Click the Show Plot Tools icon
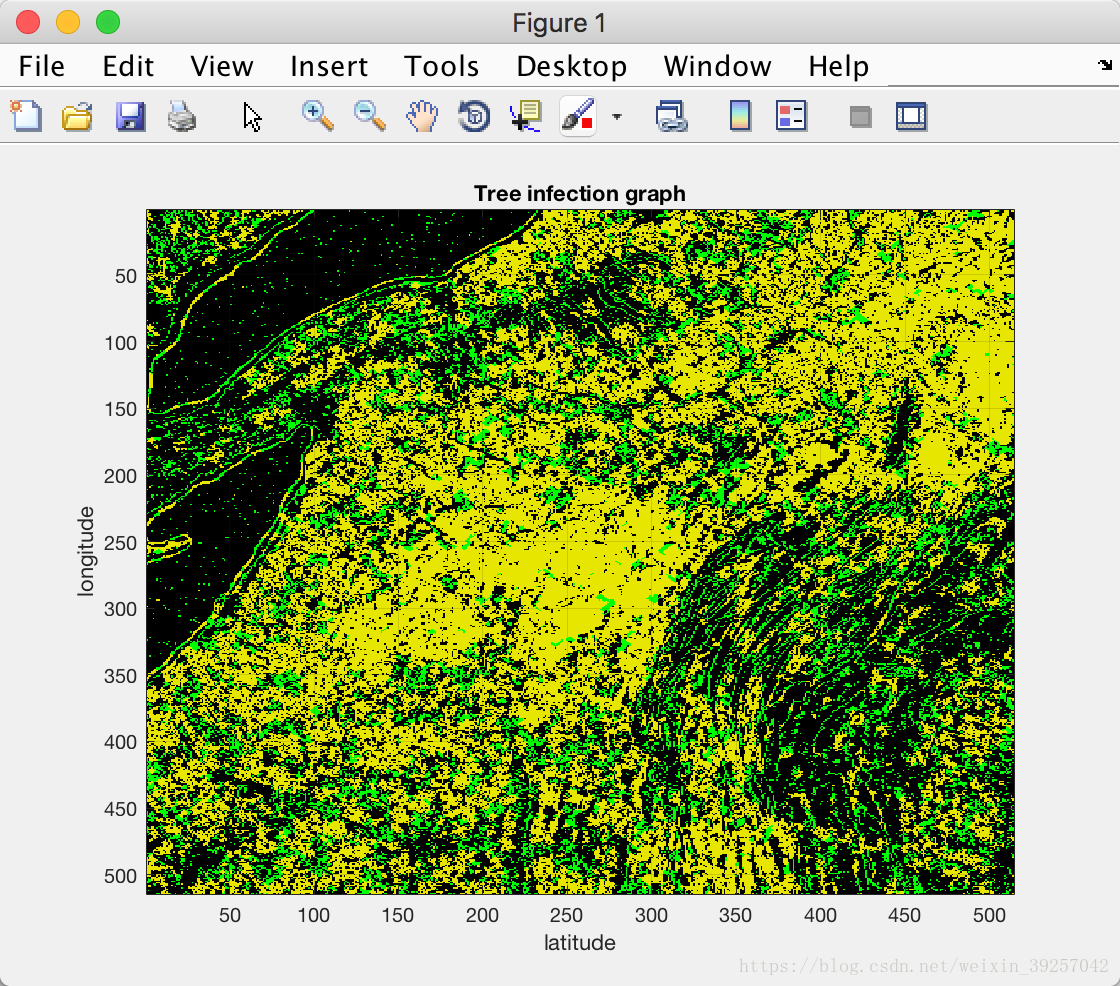Screen dimensions: 1120x986 click(x=911, y=116)
